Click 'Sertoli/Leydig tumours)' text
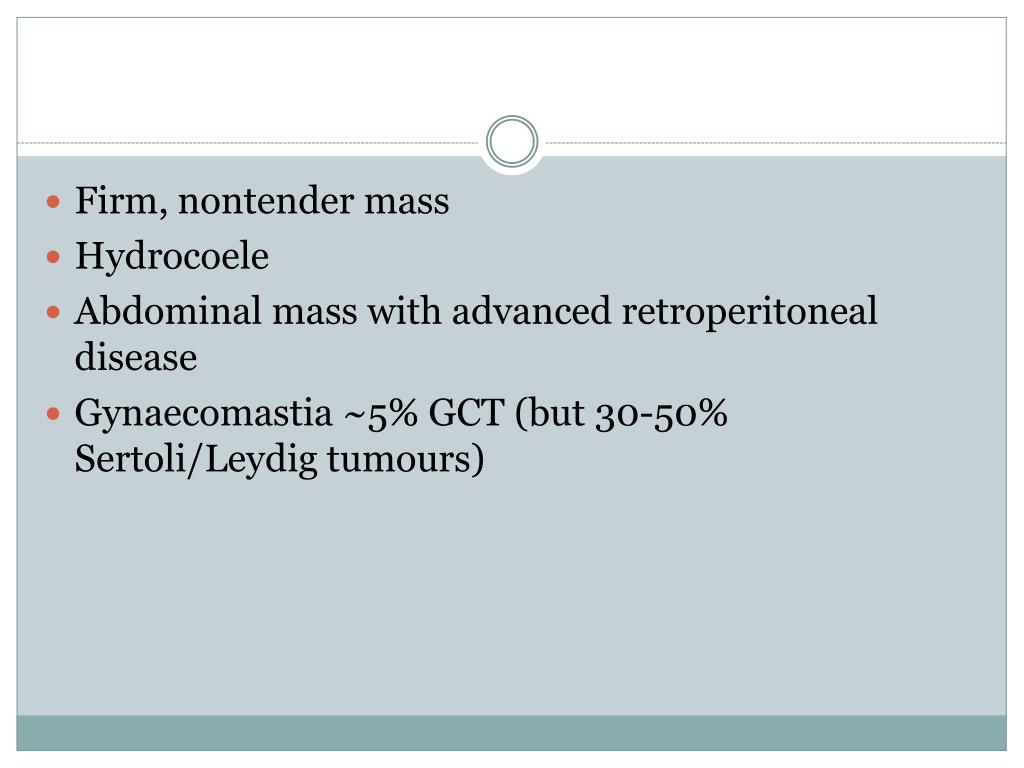 pyautogui.click(x=280, y=459)
